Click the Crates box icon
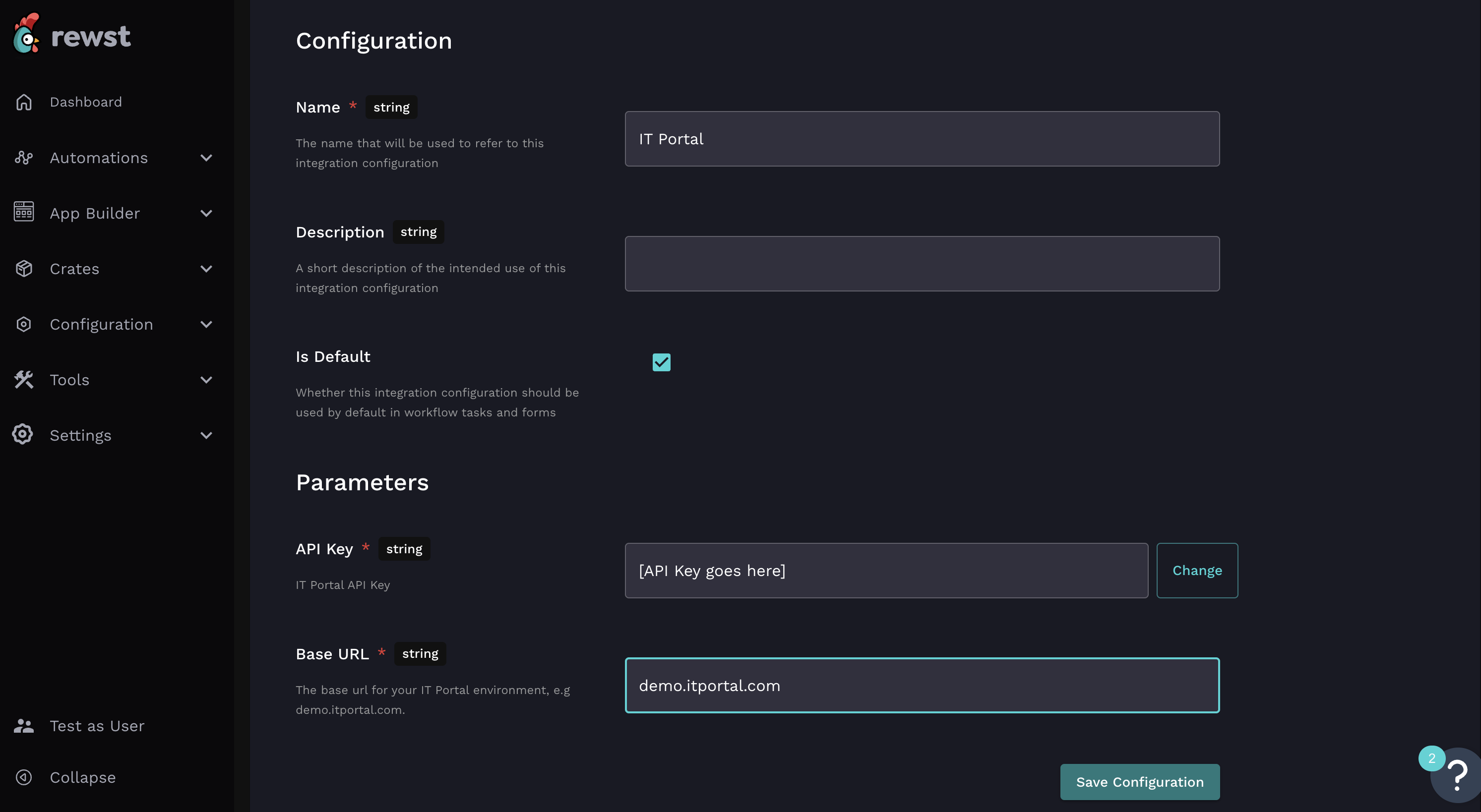Viewport: 1481px width, 812px height. coord(24,268)
